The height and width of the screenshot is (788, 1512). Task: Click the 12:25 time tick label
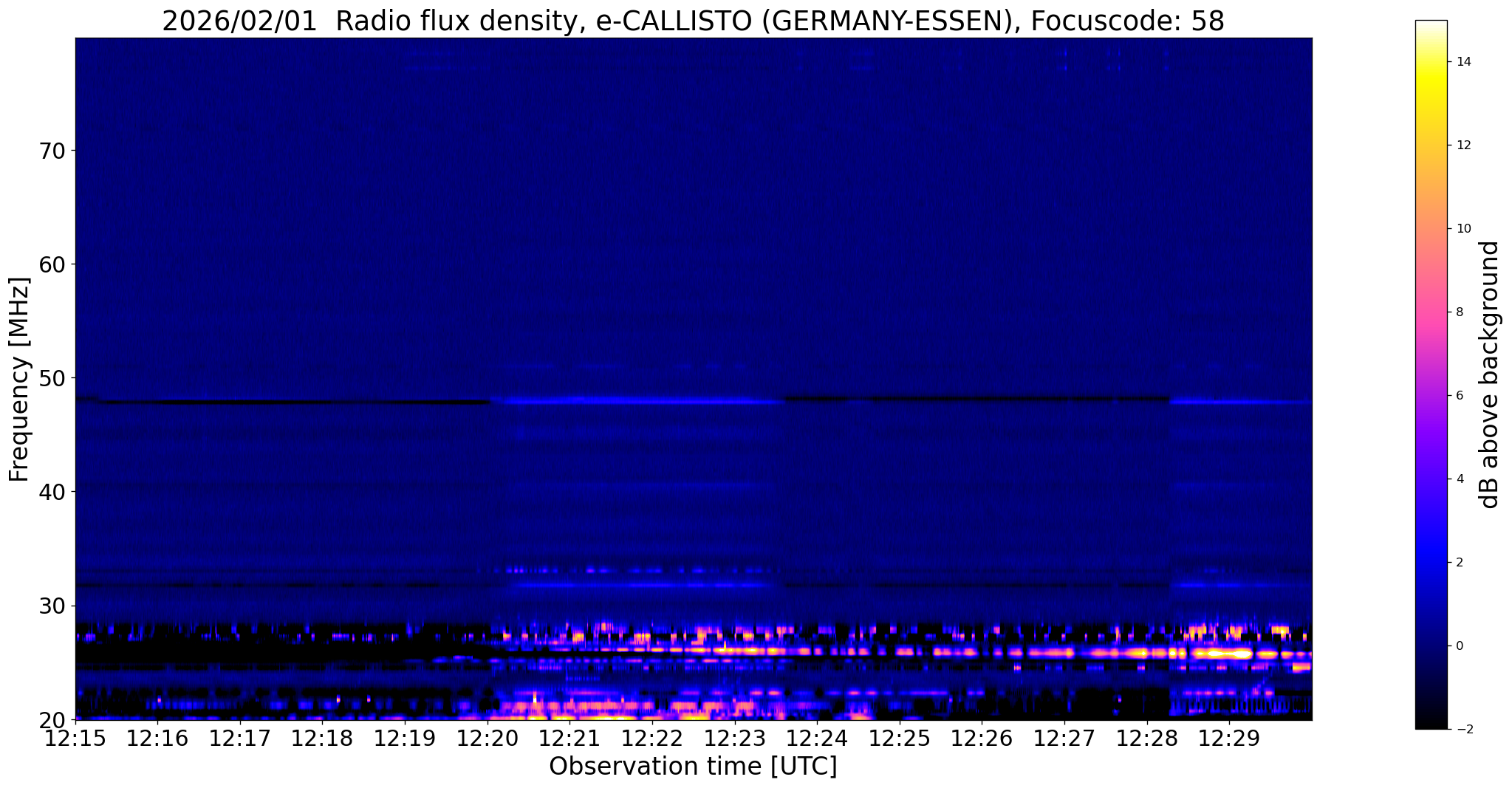point(900,738)
